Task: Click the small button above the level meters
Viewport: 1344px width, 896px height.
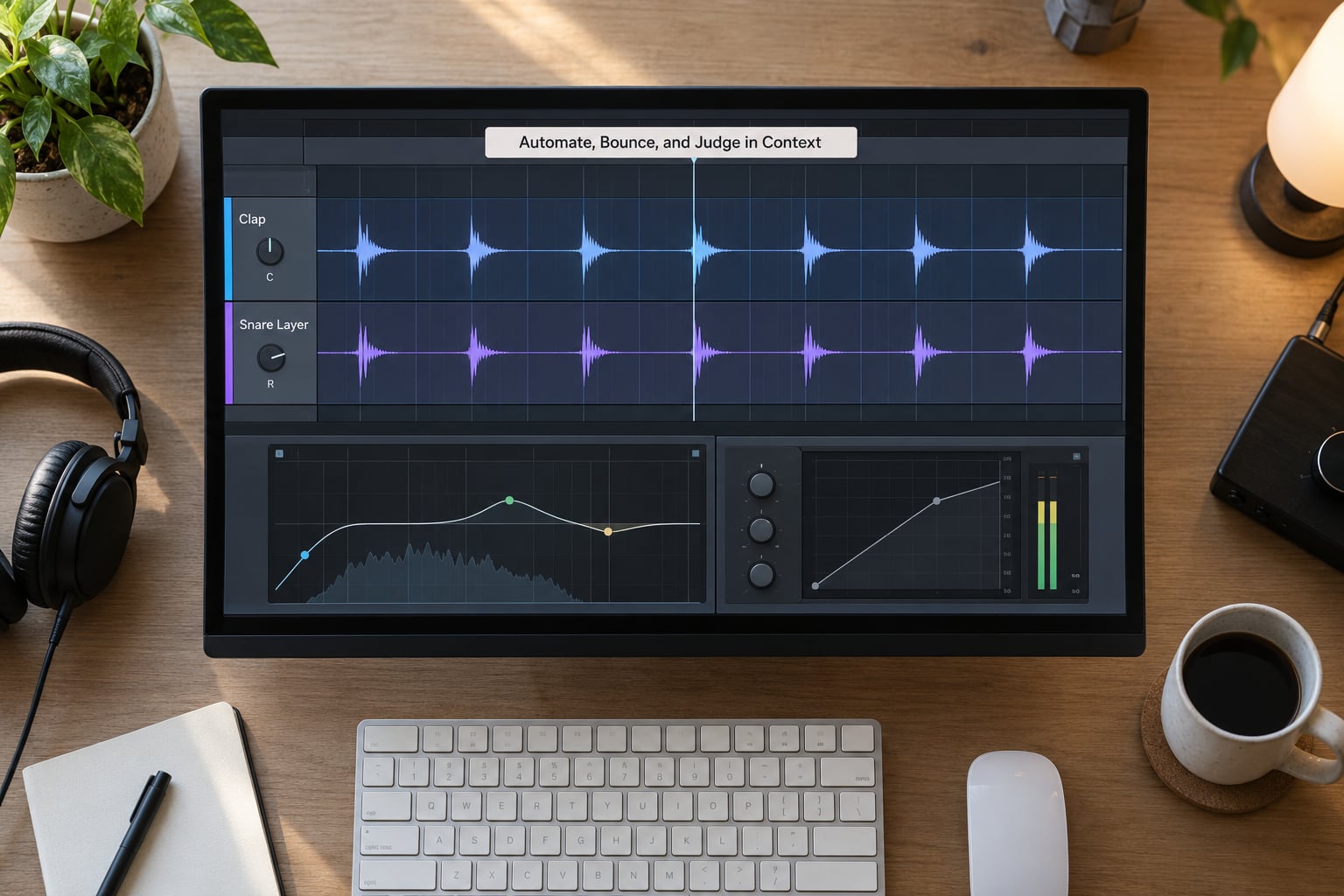Action: pyautogui.click(x=1076, y=456)
